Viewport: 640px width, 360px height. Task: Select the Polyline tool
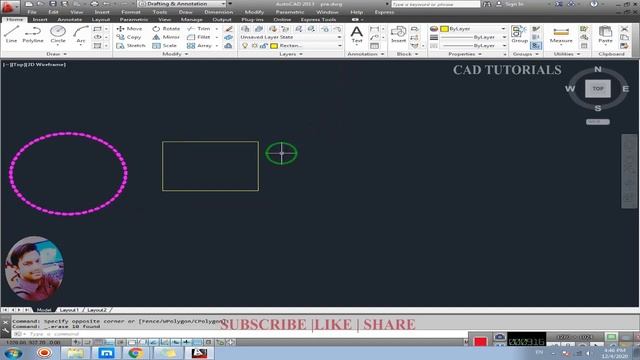[33, 34]
